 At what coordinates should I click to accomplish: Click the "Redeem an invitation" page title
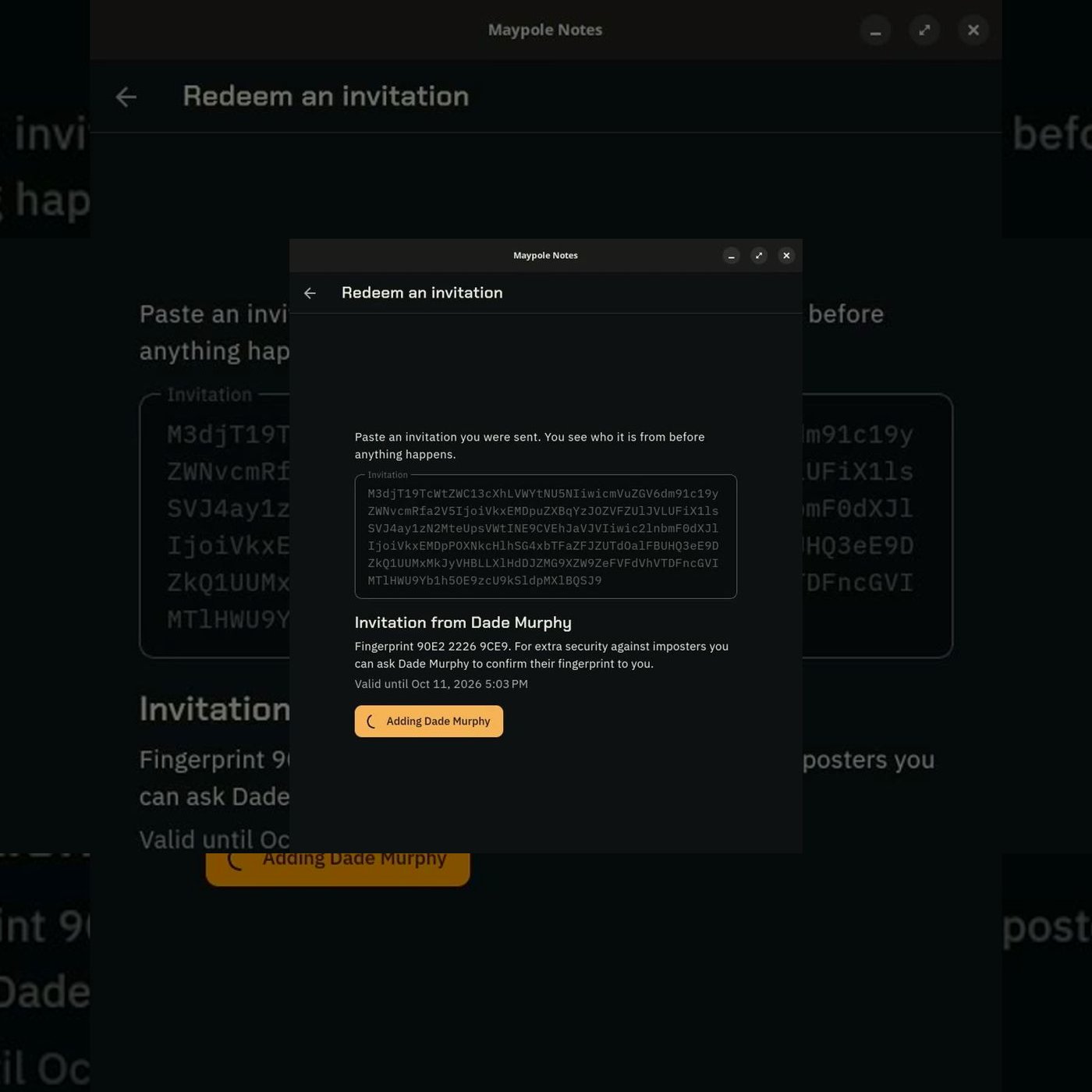[x=422, y=292]
